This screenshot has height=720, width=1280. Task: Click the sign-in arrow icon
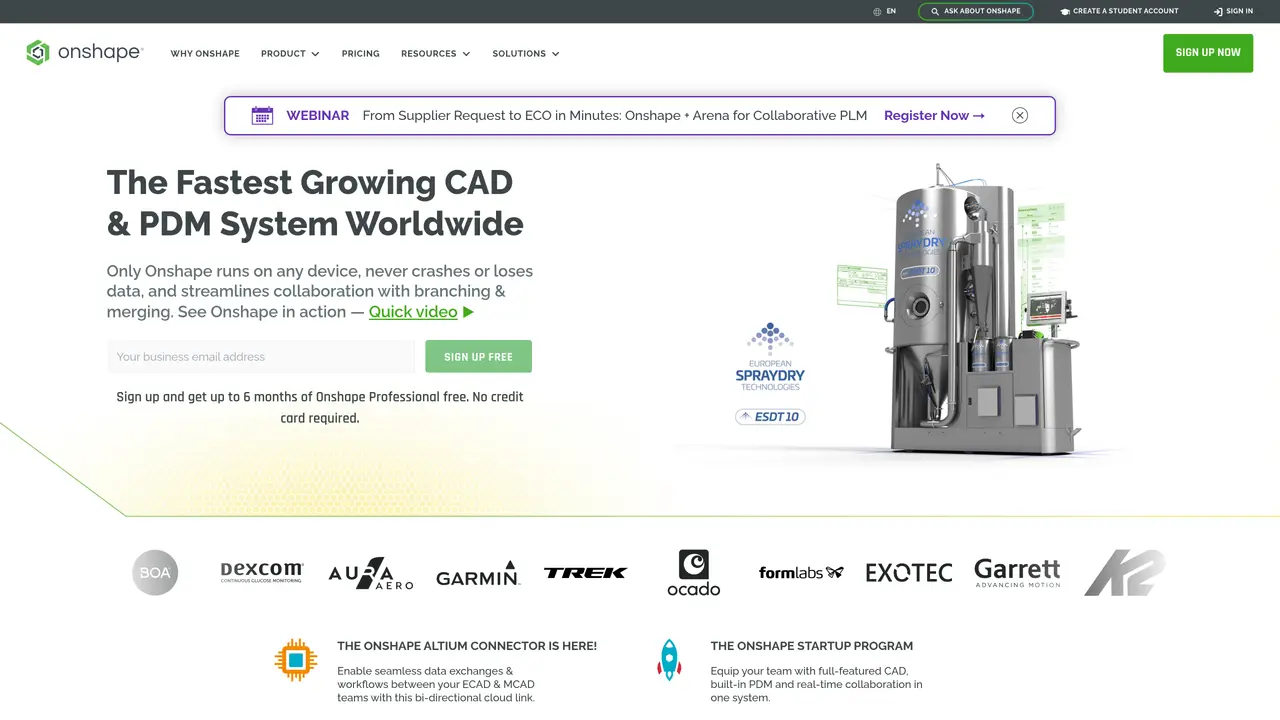coord(1218,11)
